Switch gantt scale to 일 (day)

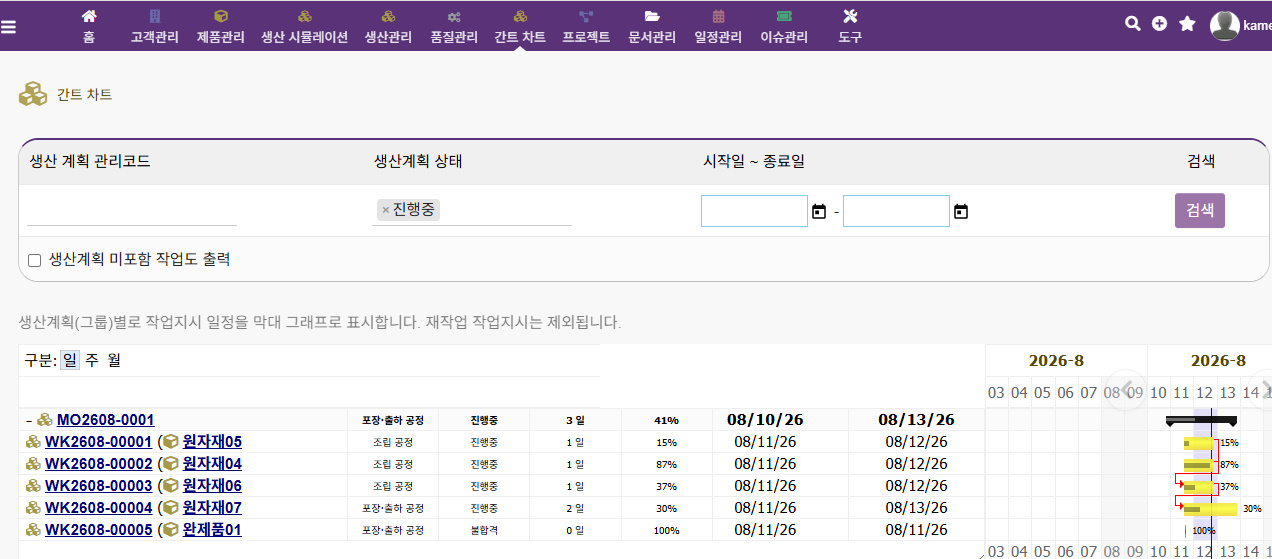(69, 360)
